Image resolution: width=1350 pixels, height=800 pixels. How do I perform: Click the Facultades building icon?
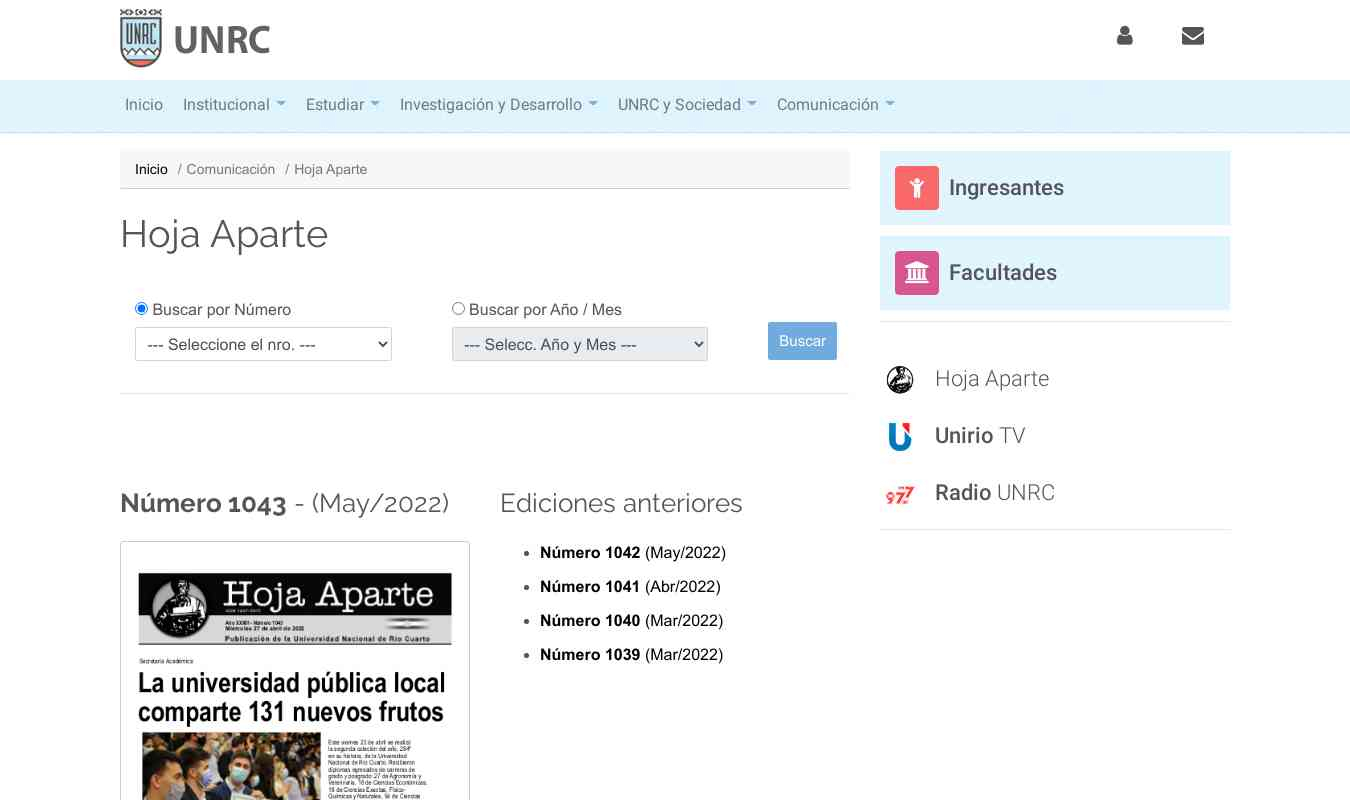click(916, 272)
